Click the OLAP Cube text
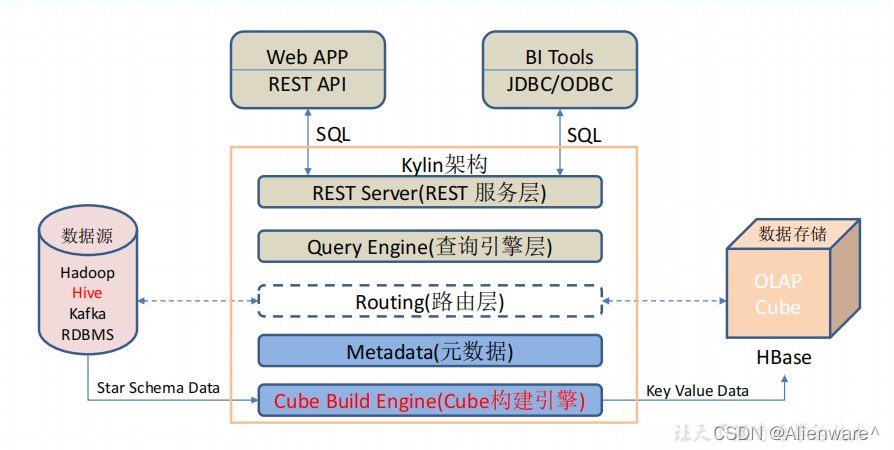 778,294
